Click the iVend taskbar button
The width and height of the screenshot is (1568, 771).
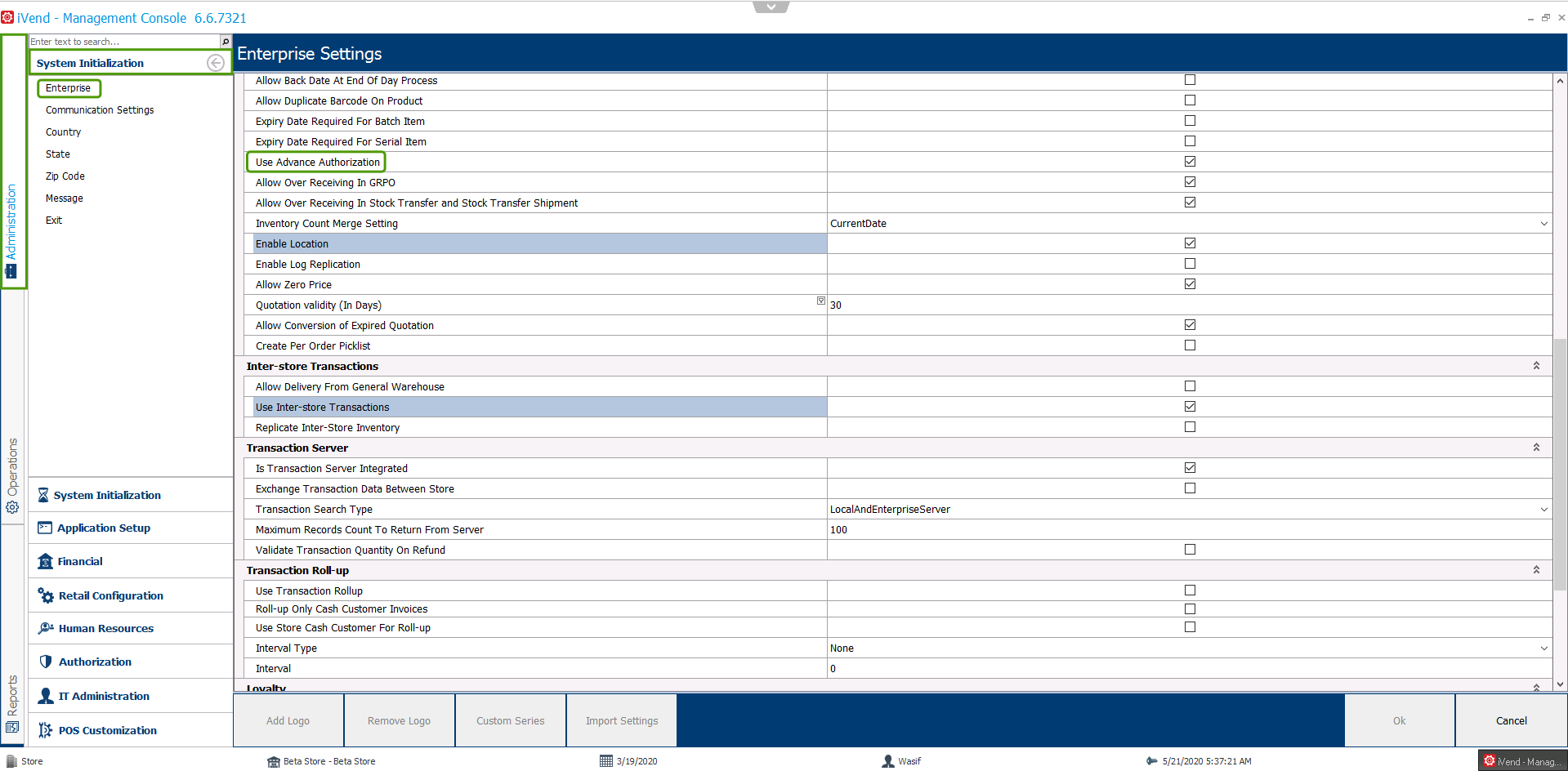(1522, 761)
